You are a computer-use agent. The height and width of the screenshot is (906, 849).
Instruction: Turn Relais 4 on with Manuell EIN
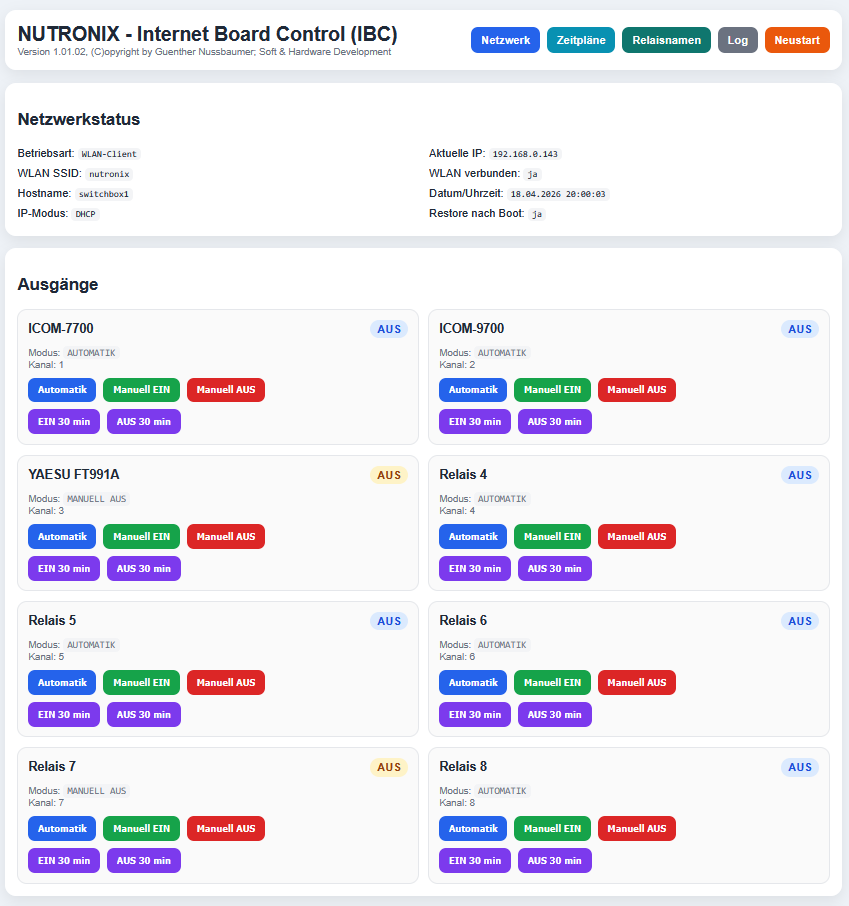(552, 536)
